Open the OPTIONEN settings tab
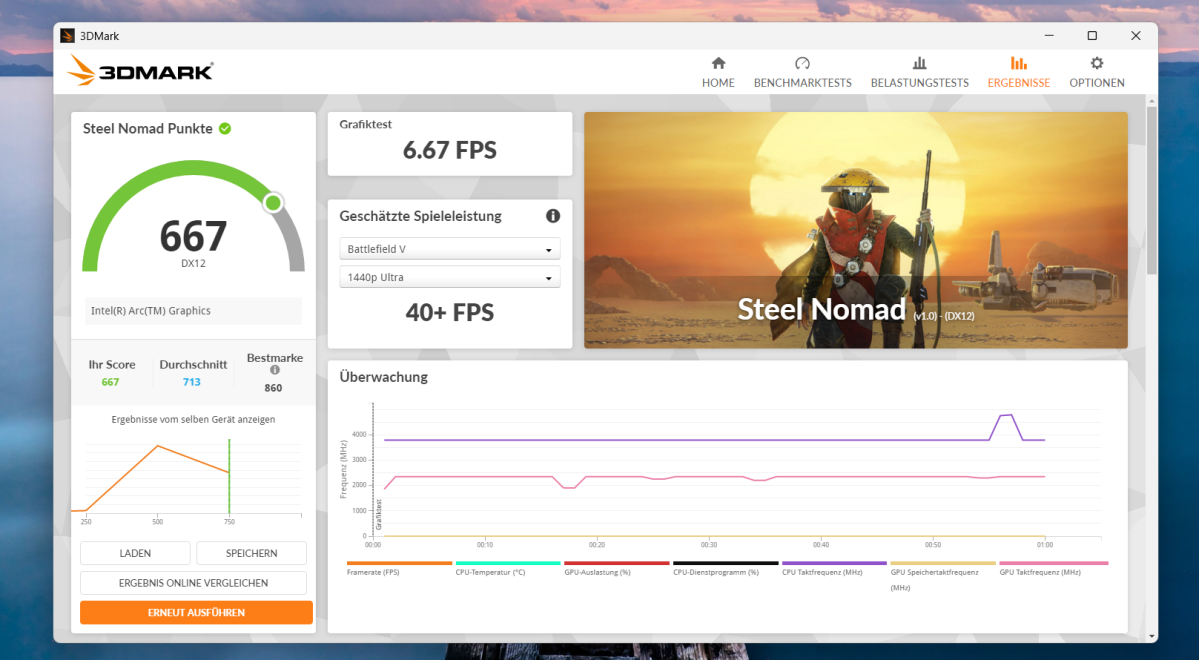 pyautogui.click(x=1097, y=73)
